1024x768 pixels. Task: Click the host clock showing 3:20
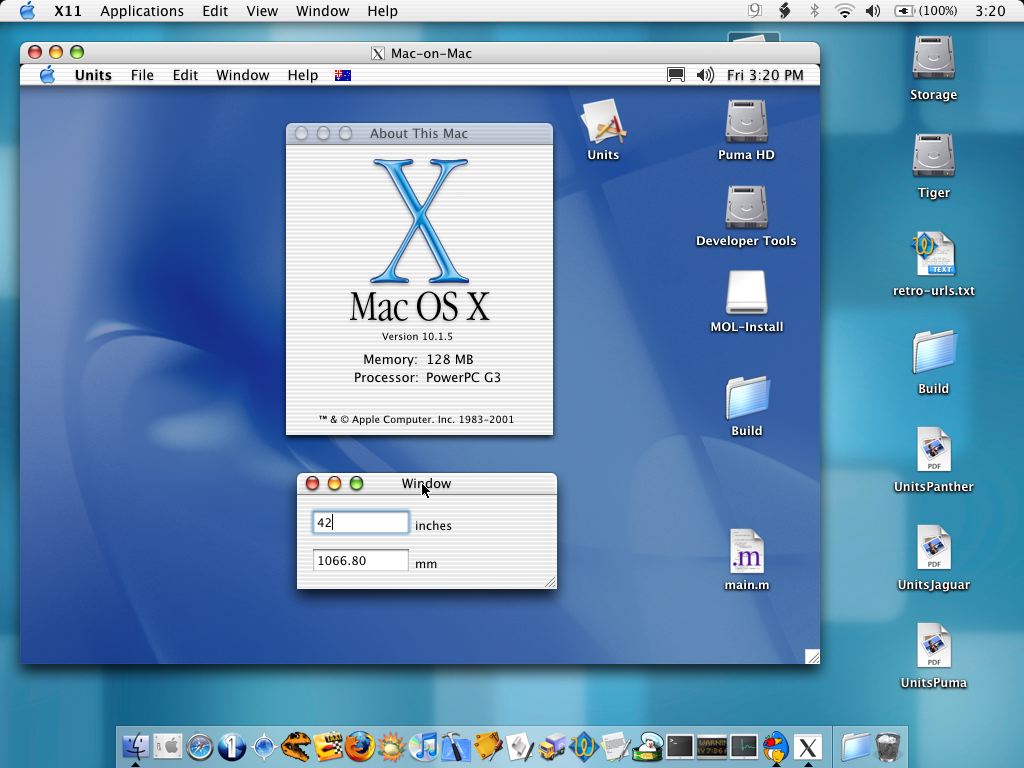pos(990,11)
